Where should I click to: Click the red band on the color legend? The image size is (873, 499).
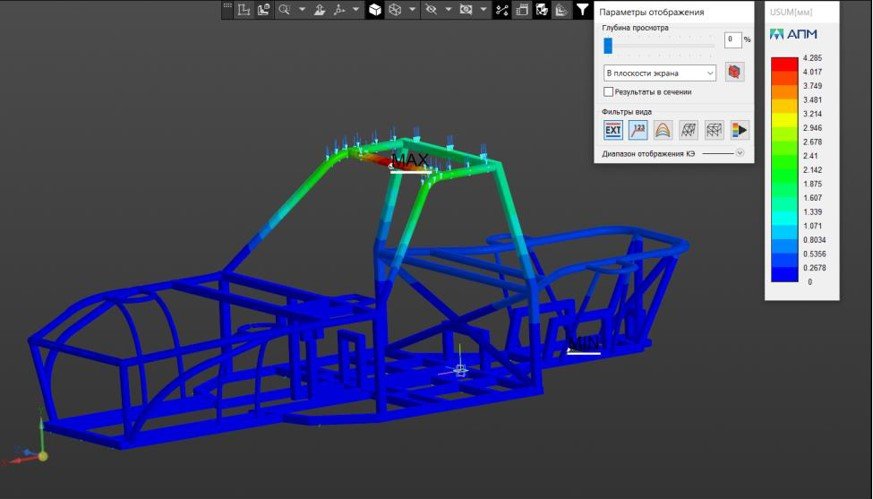[784, 64]
